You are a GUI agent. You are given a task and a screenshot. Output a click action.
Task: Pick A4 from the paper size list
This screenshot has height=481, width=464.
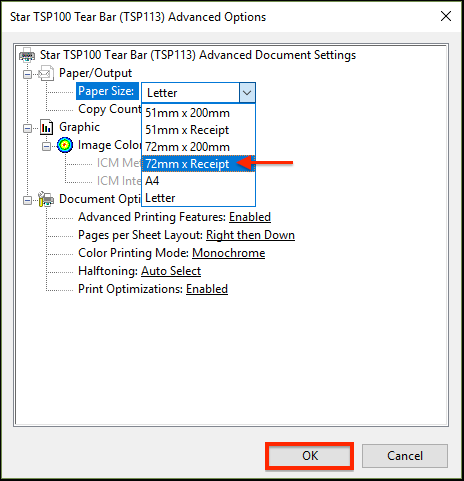pyautogui.click(x=198, y=181)
